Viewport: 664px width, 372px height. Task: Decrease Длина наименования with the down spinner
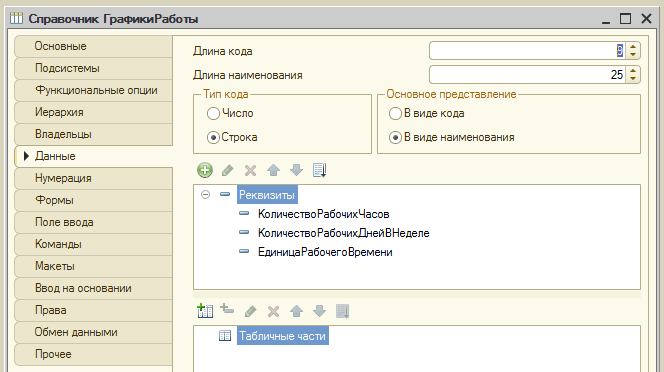click(633, 78)
